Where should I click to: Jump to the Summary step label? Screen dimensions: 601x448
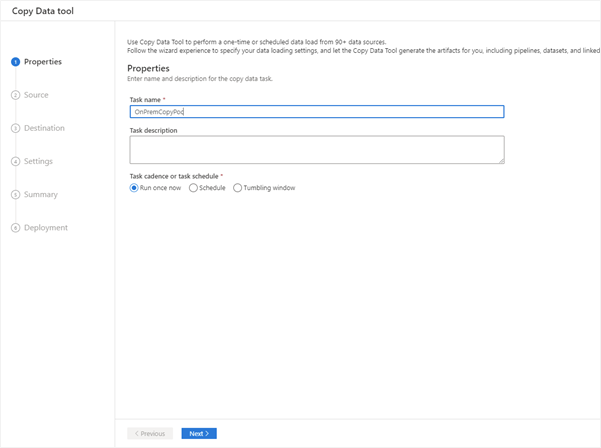(x=41, y=195)
